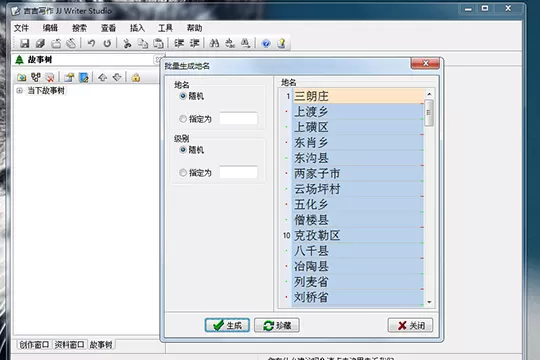The height and width of the screenshot is (360, 540).
Task: Click the light bulb tips icon
Action: 281,43
